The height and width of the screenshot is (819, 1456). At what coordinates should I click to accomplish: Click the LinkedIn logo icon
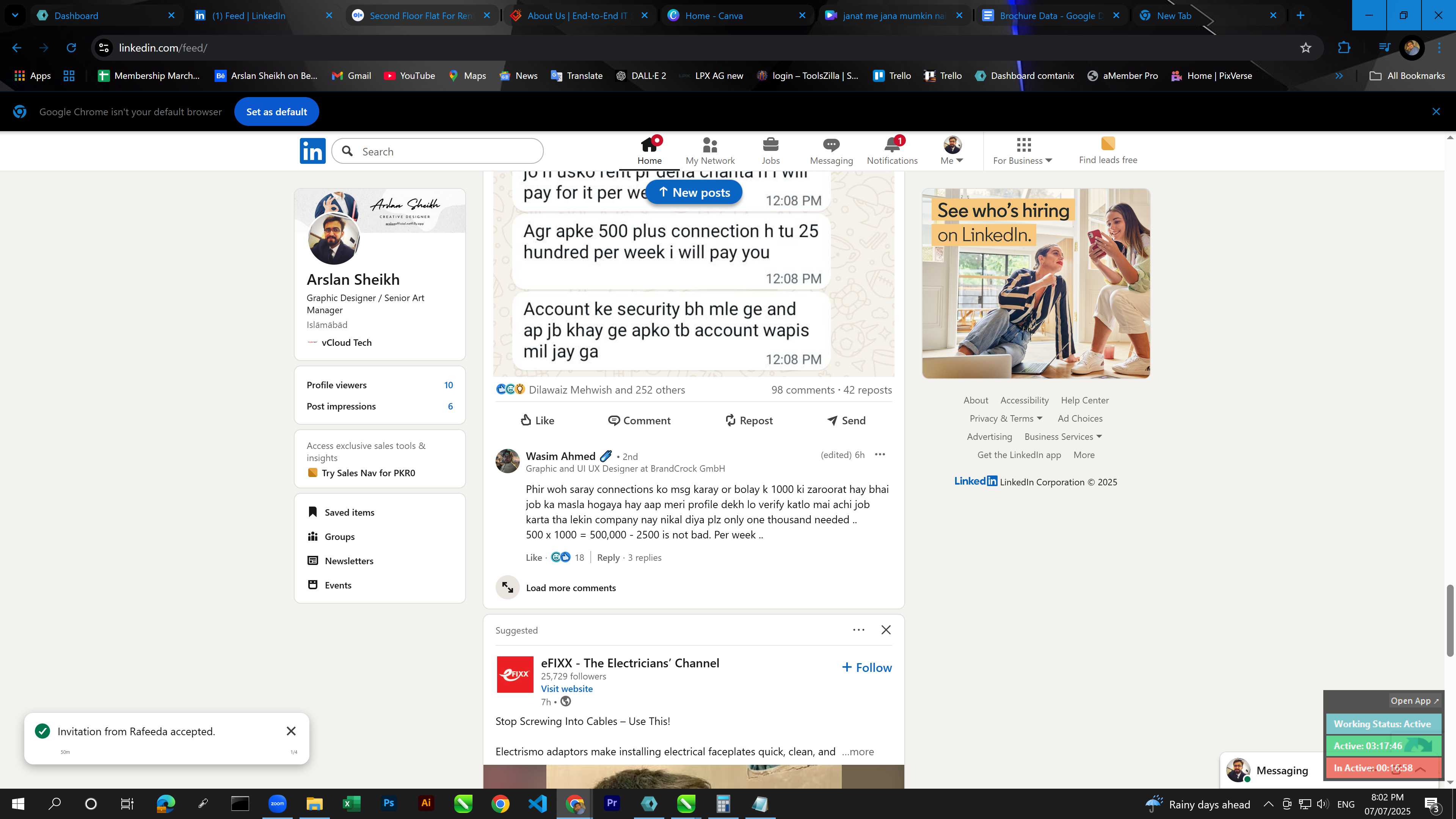pyautogui.click(x=312, y=151)
